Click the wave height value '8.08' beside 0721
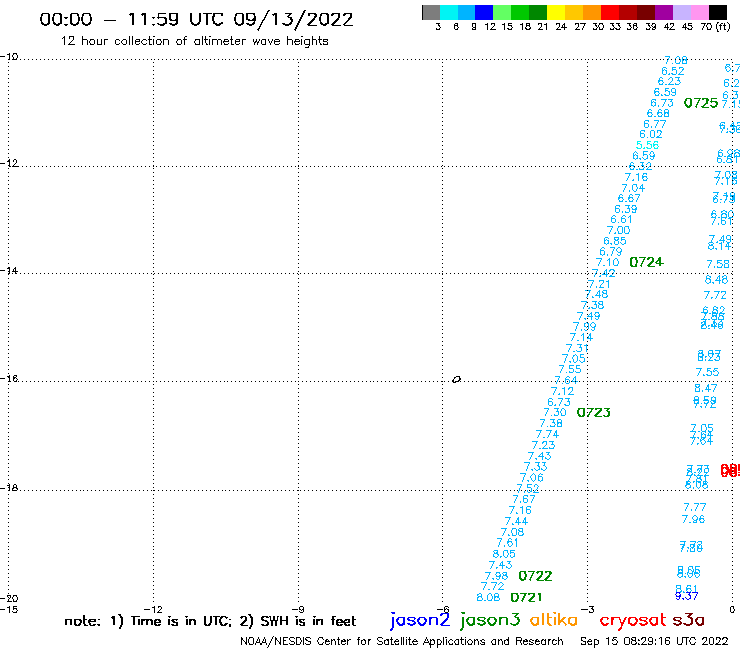 click(x=488, y=598)
